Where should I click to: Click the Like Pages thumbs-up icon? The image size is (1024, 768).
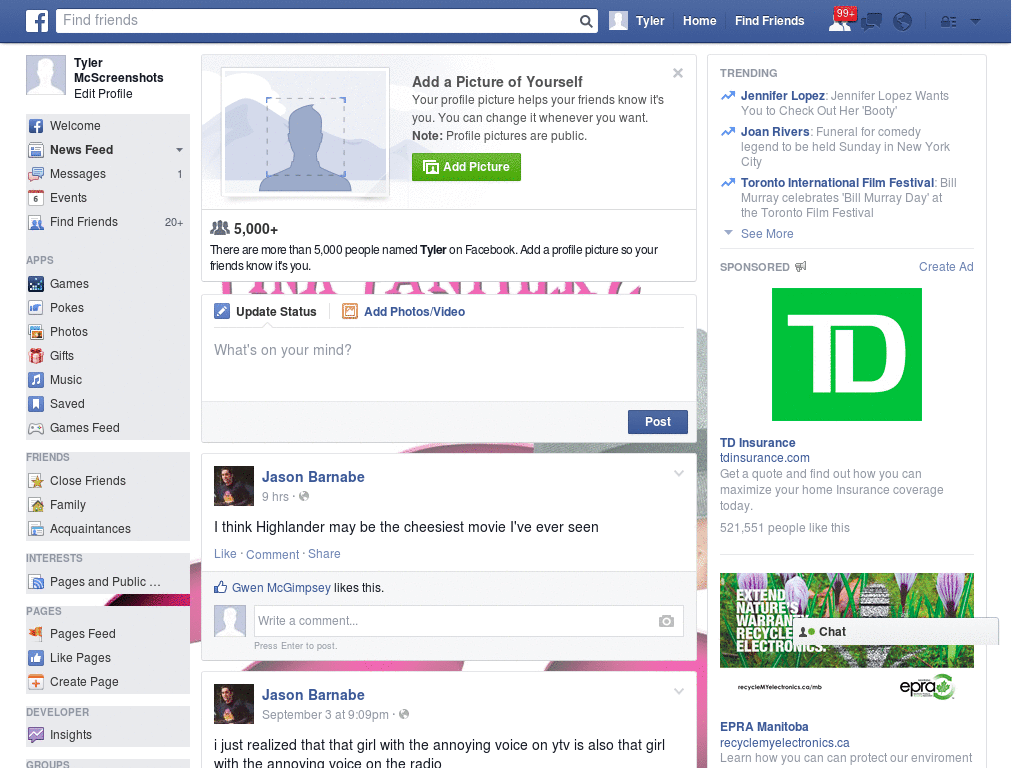click(x=36, y=658)
